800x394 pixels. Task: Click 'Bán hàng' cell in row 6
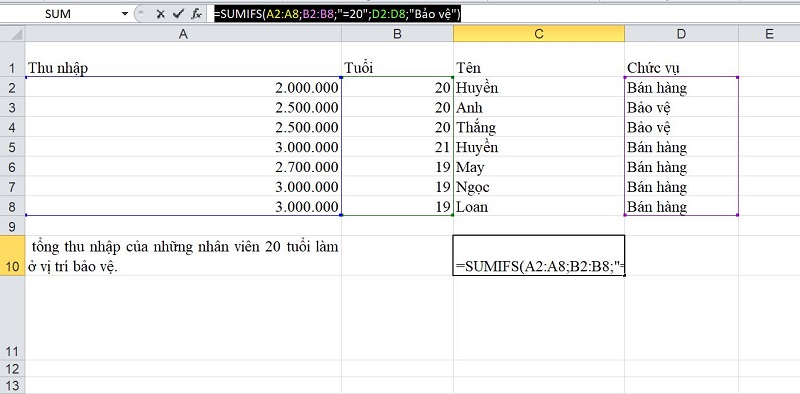pos(681,167)
